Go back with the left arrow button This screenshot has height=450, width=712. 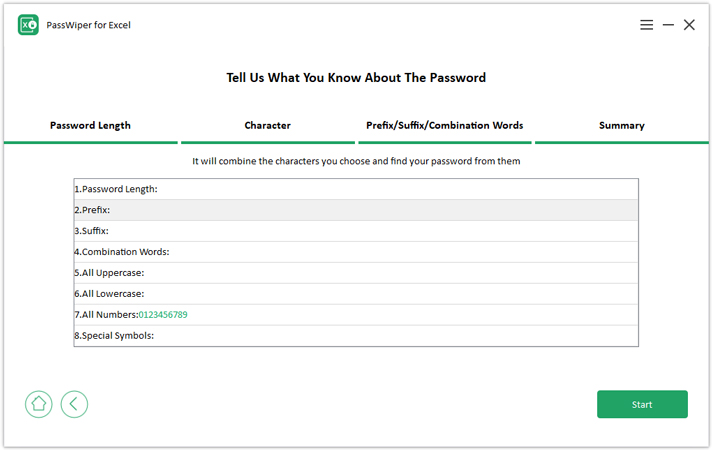(x=74, y=404)
